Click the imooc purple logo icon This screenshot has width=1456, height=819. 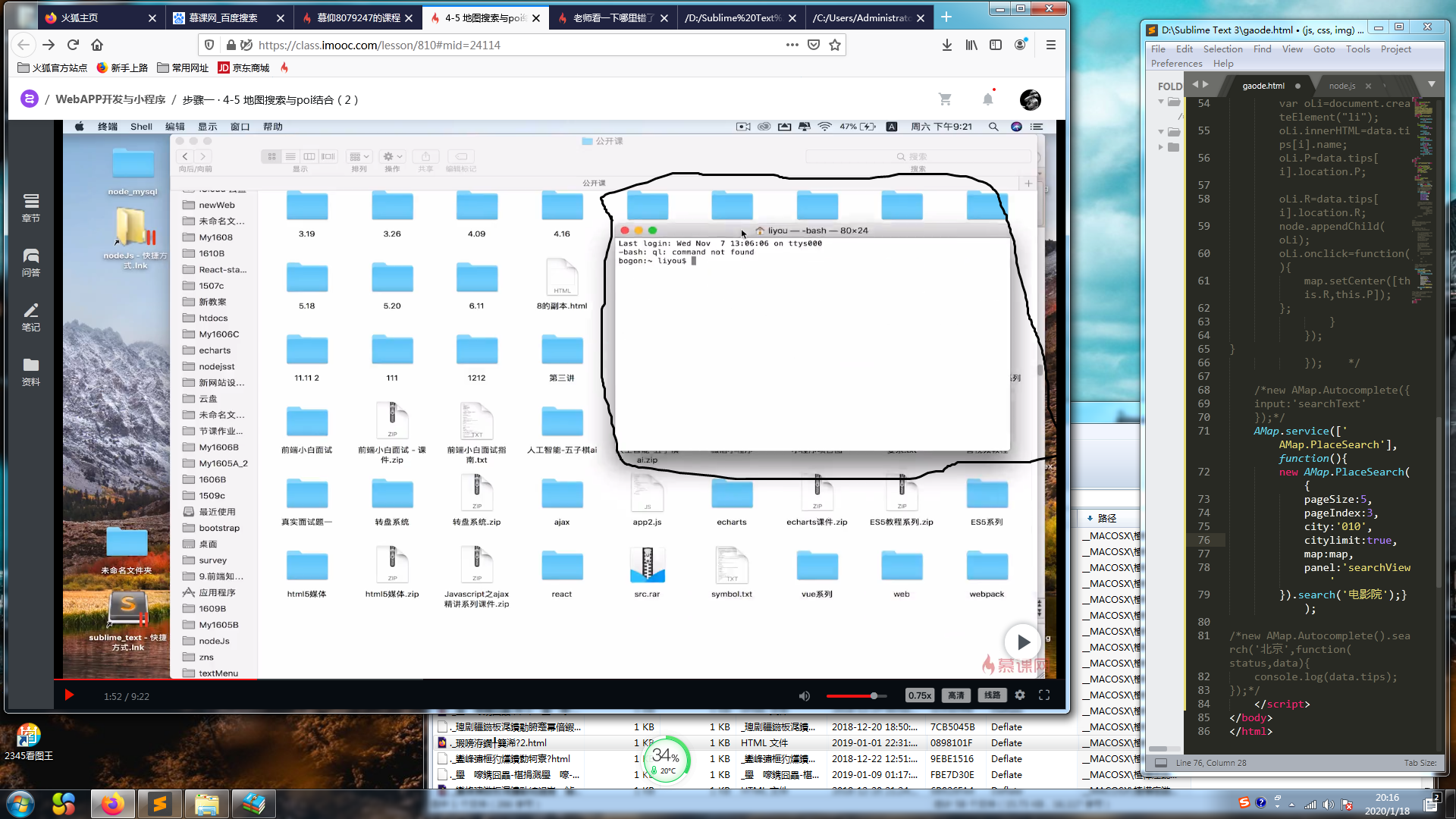point(29,99)
